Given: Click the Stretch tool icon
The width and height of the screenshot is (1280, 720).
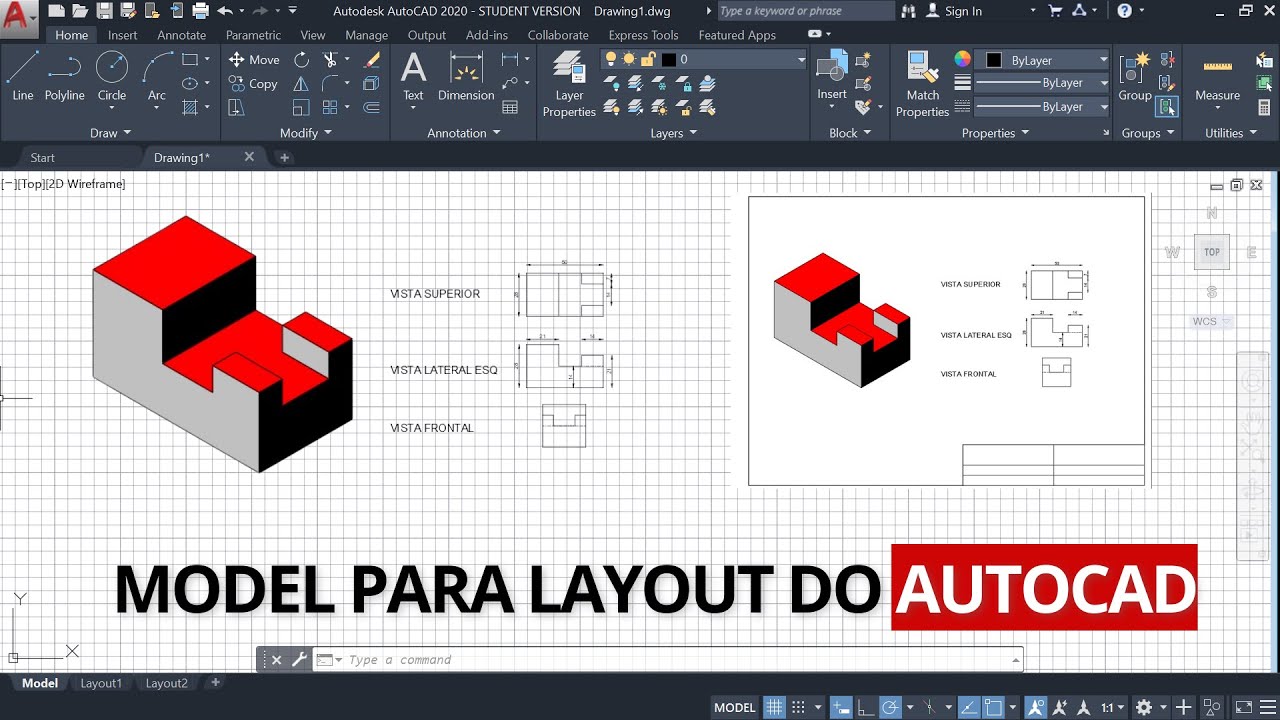Looking at the screenshot, I should (236, 107).
